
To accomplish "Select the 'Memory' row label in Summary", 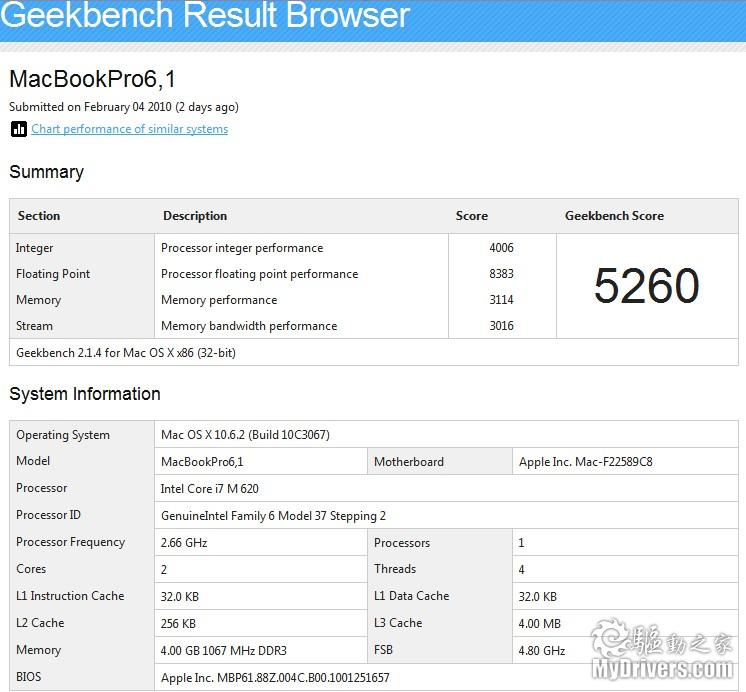I will click(x=39, y=300).
